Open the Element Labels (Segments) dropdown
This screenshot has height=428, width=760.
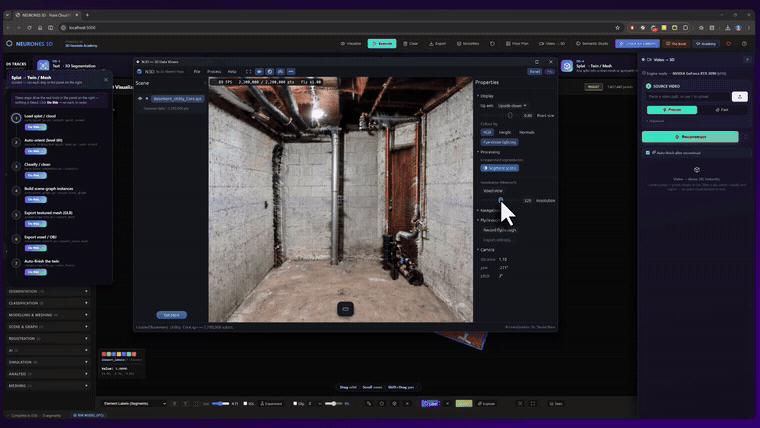click(x=134, y=403)
